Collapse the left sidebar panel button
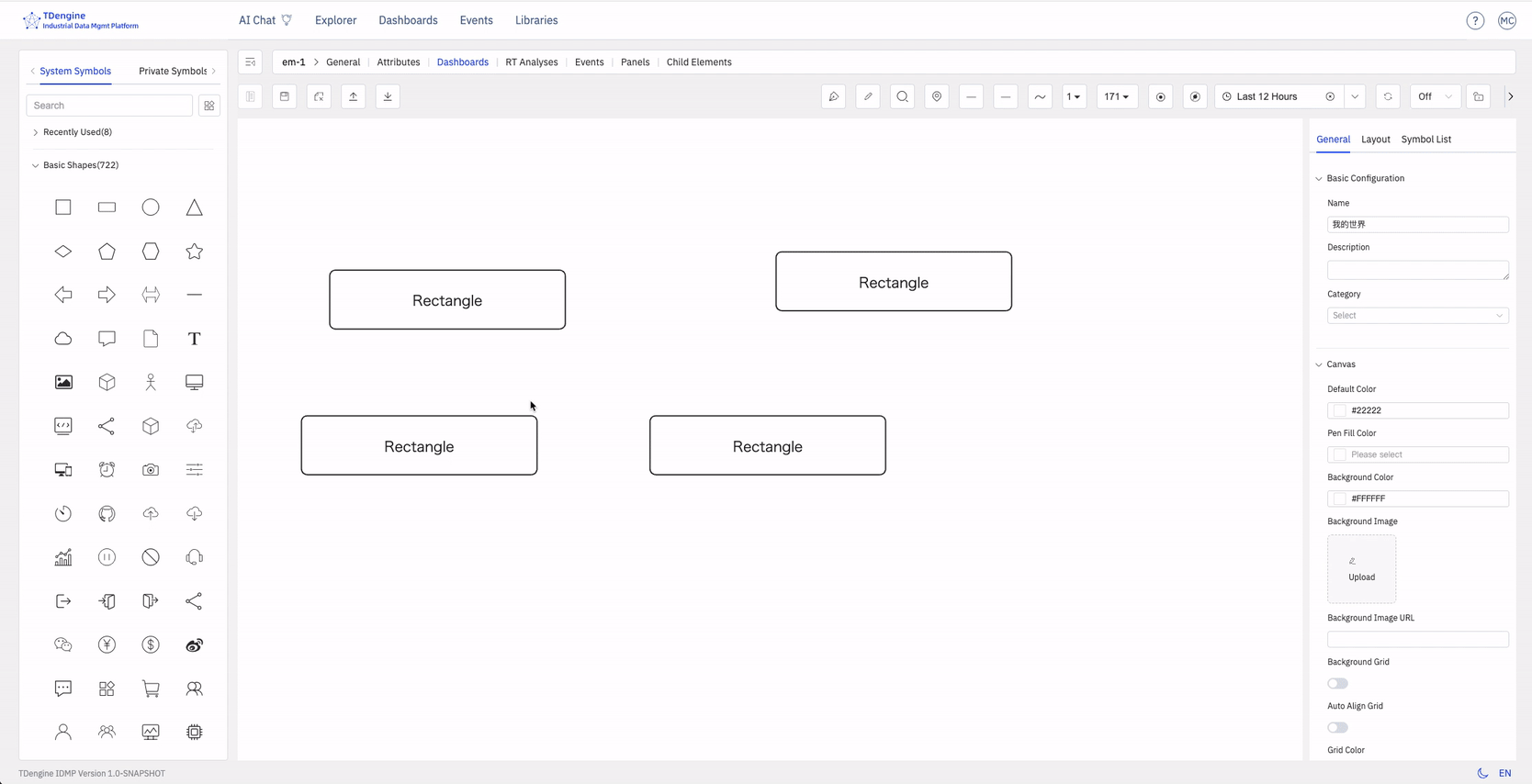The width and height of the screenshot is (1532, 784). pos(251,62)
